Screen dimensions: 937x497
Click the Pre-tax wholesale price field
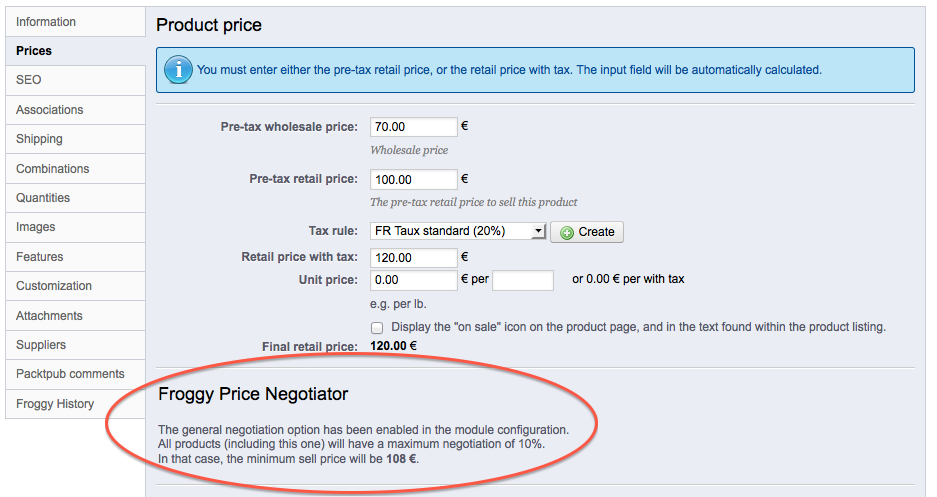pos(414,127)
